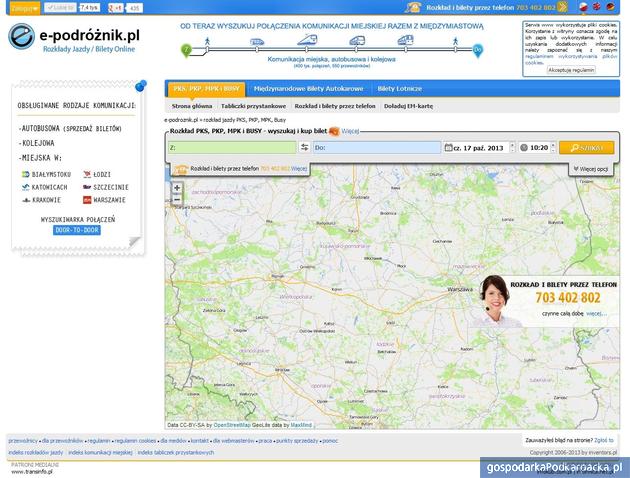Click the Z: origin input field
The width and height of the screenshot is (630, 478).
232,148
